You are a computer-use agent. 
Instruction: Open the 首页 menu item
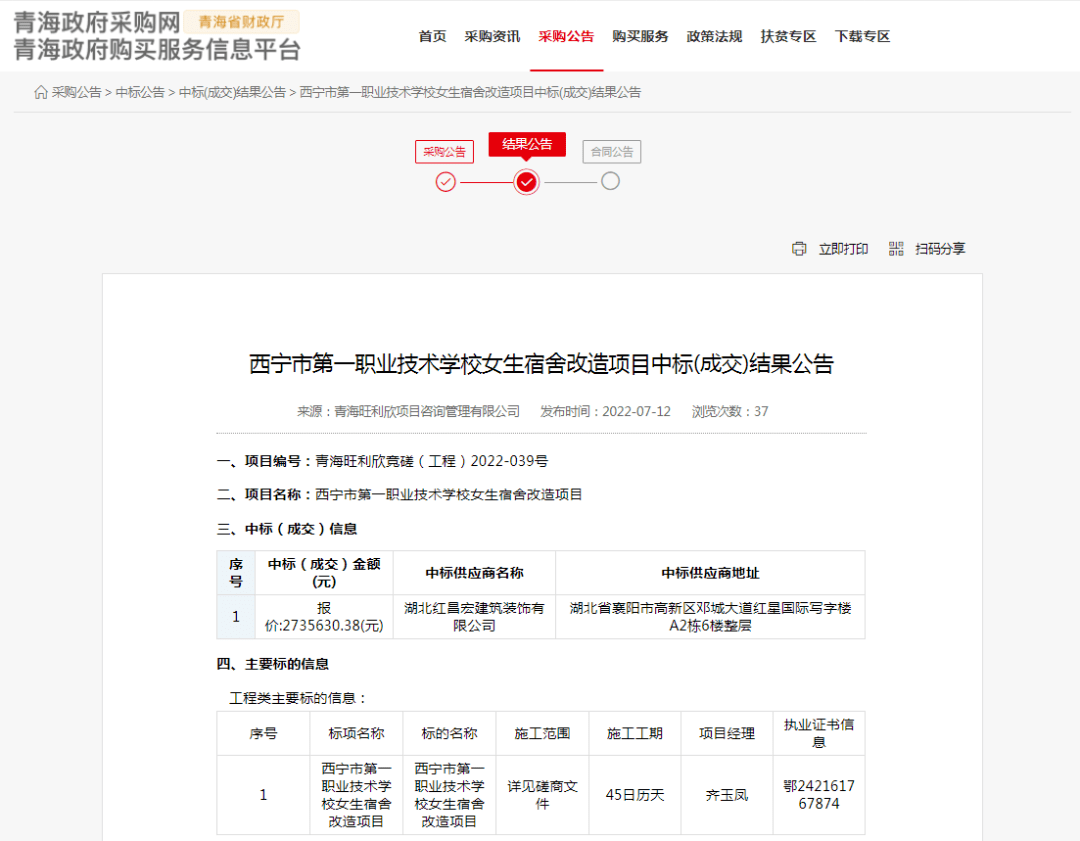[x=432, y=37]
